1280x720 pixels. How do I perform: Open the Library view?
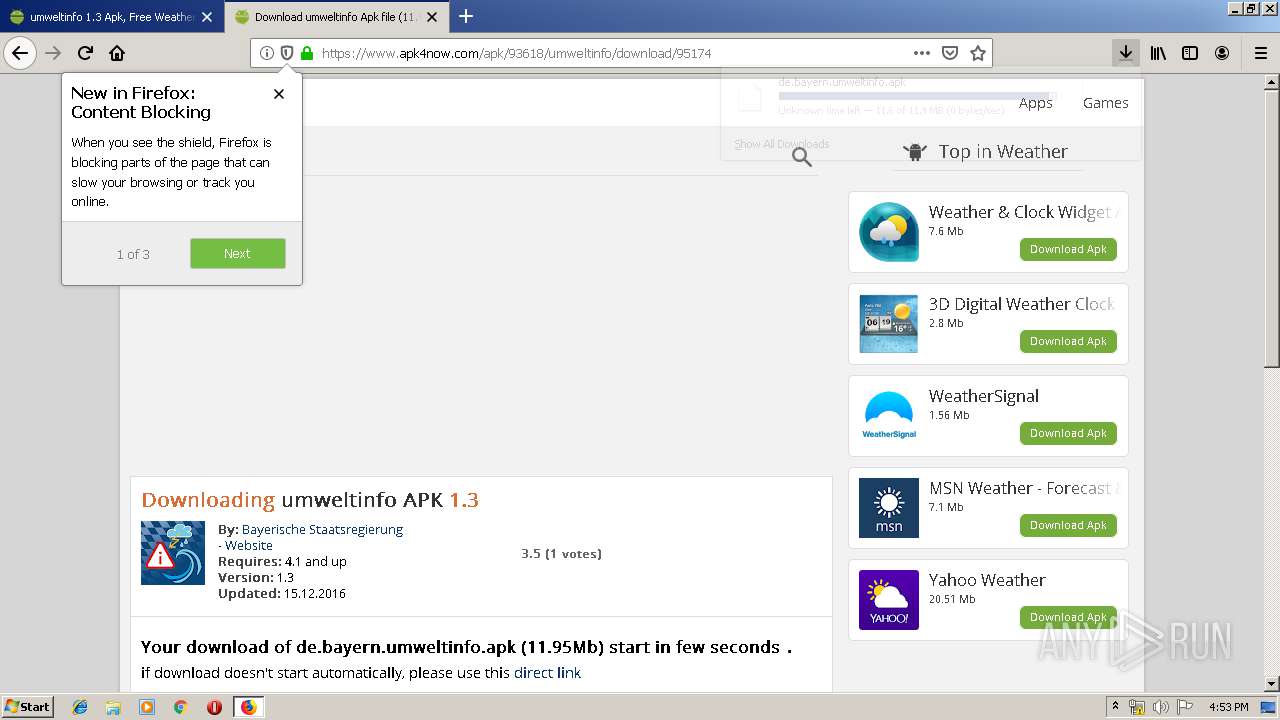pyautogui.click(x=1158, y=53)
